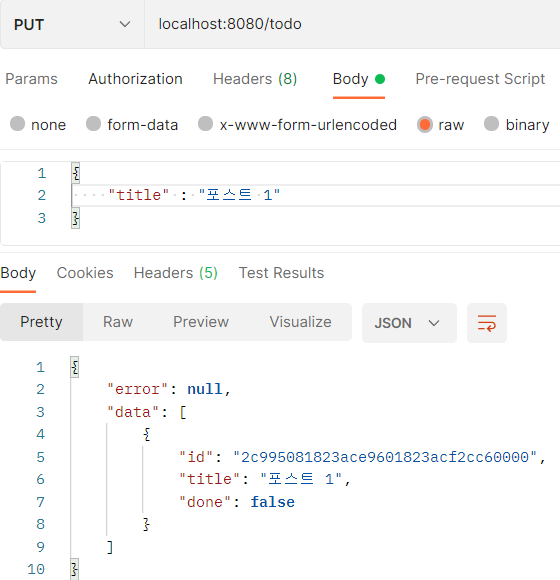
Task: Switch to Preview response view
Action: click(x=201, y=322)
